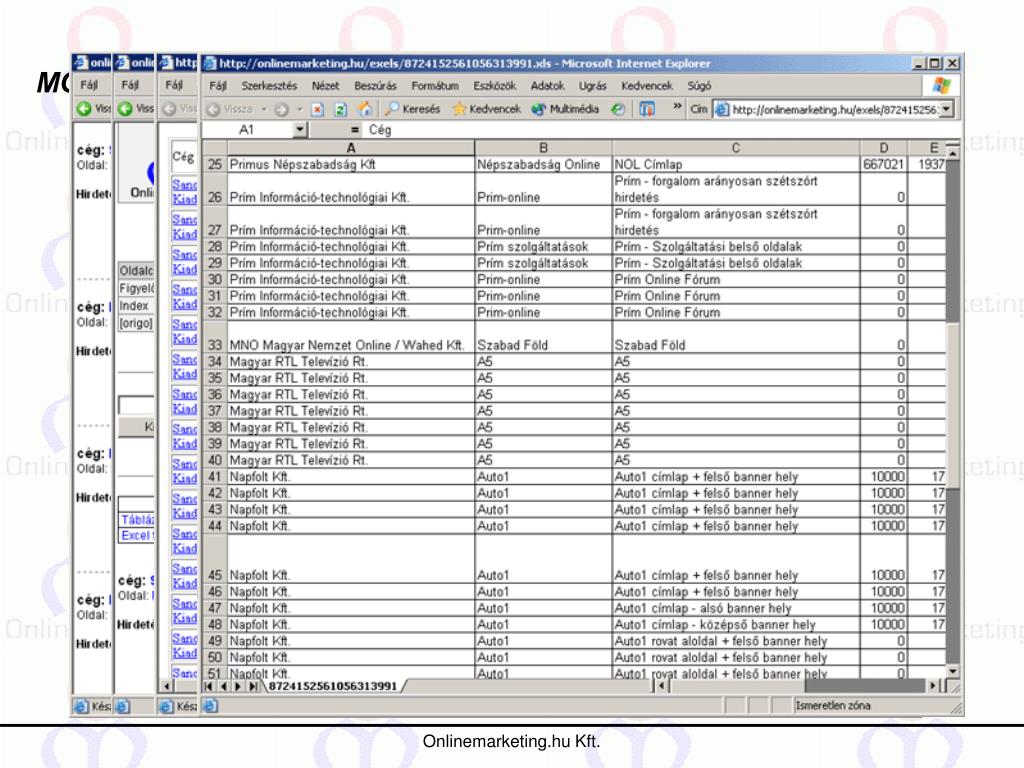Select column C header
Viewport: 1024px width, 768px height.
(736, 148)
